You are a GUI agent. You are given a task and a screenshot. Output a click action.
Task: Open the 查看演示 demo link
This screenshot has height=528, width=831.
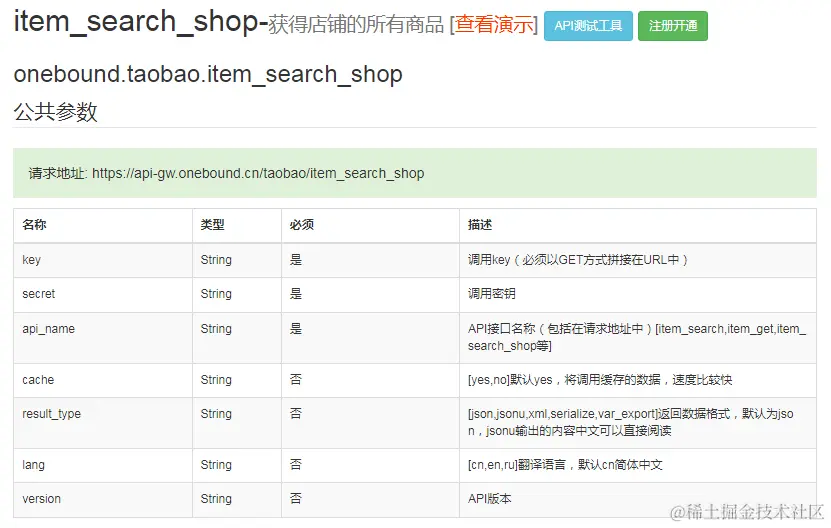(x=494, y=25)
